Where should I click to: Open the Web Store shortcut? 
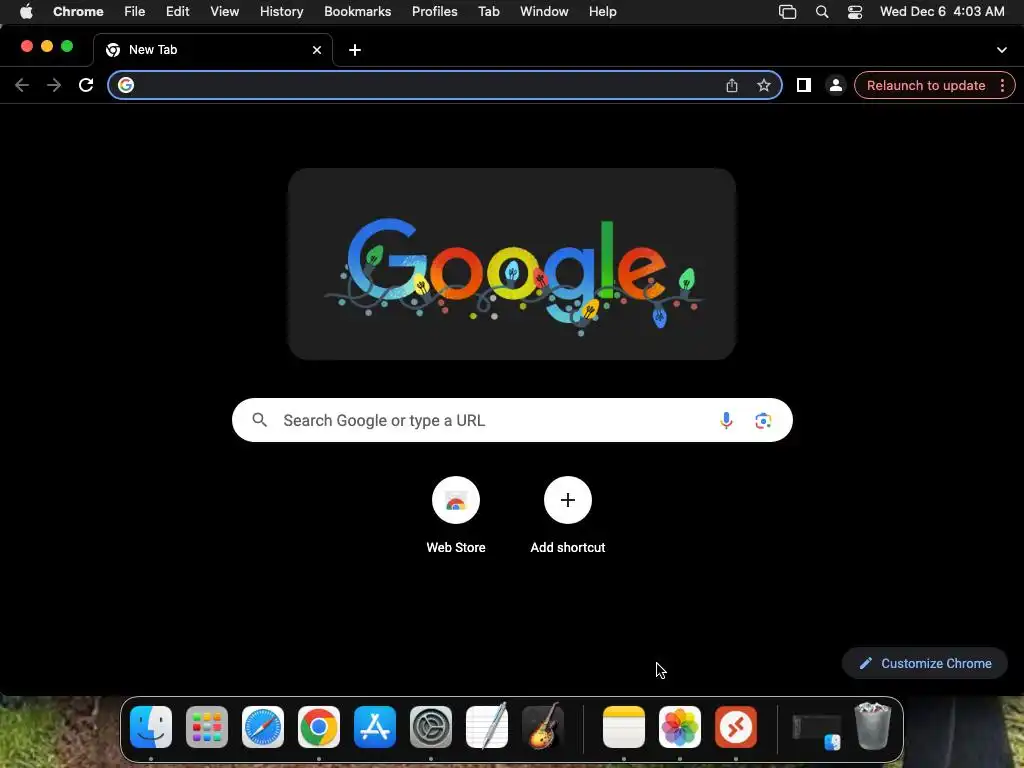click(456, 516)
